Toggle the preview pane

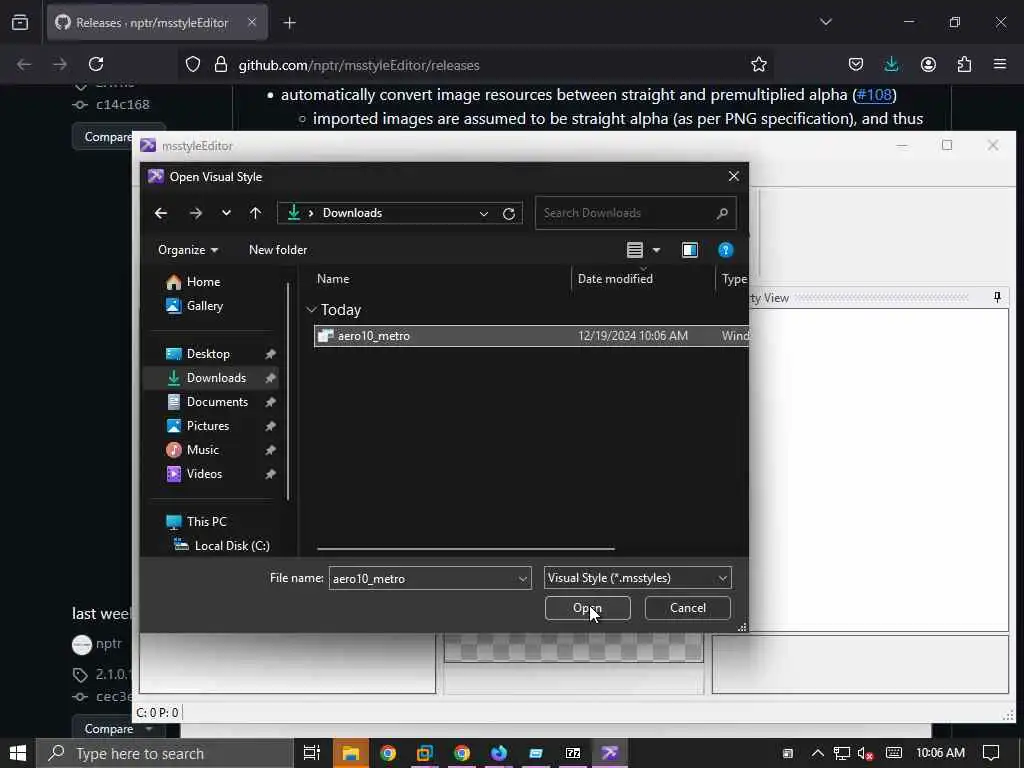point(690,250)
